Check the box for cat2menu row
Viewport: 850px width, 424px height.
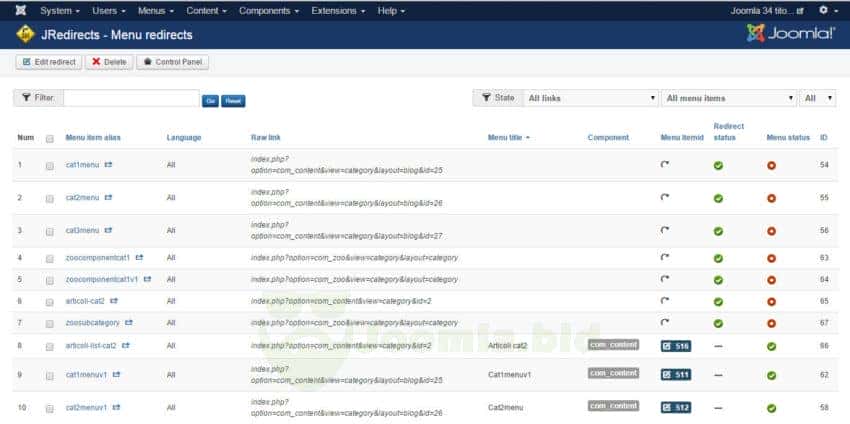pos(50,199)
